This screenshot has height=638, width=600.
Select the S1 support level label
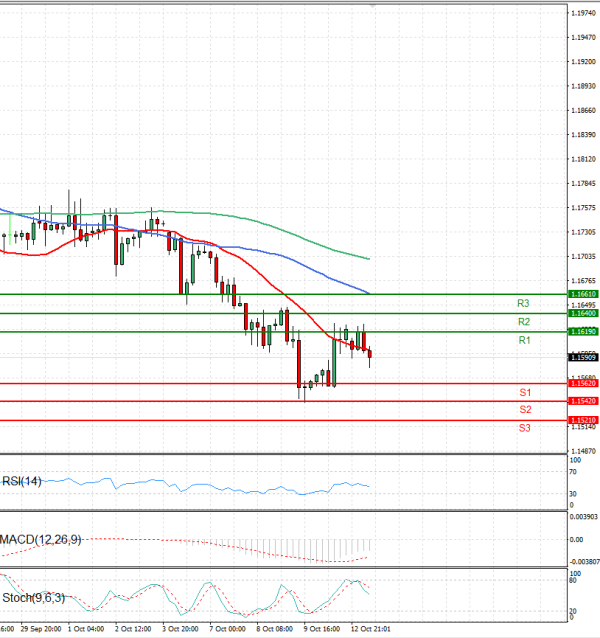pos(524,392)
